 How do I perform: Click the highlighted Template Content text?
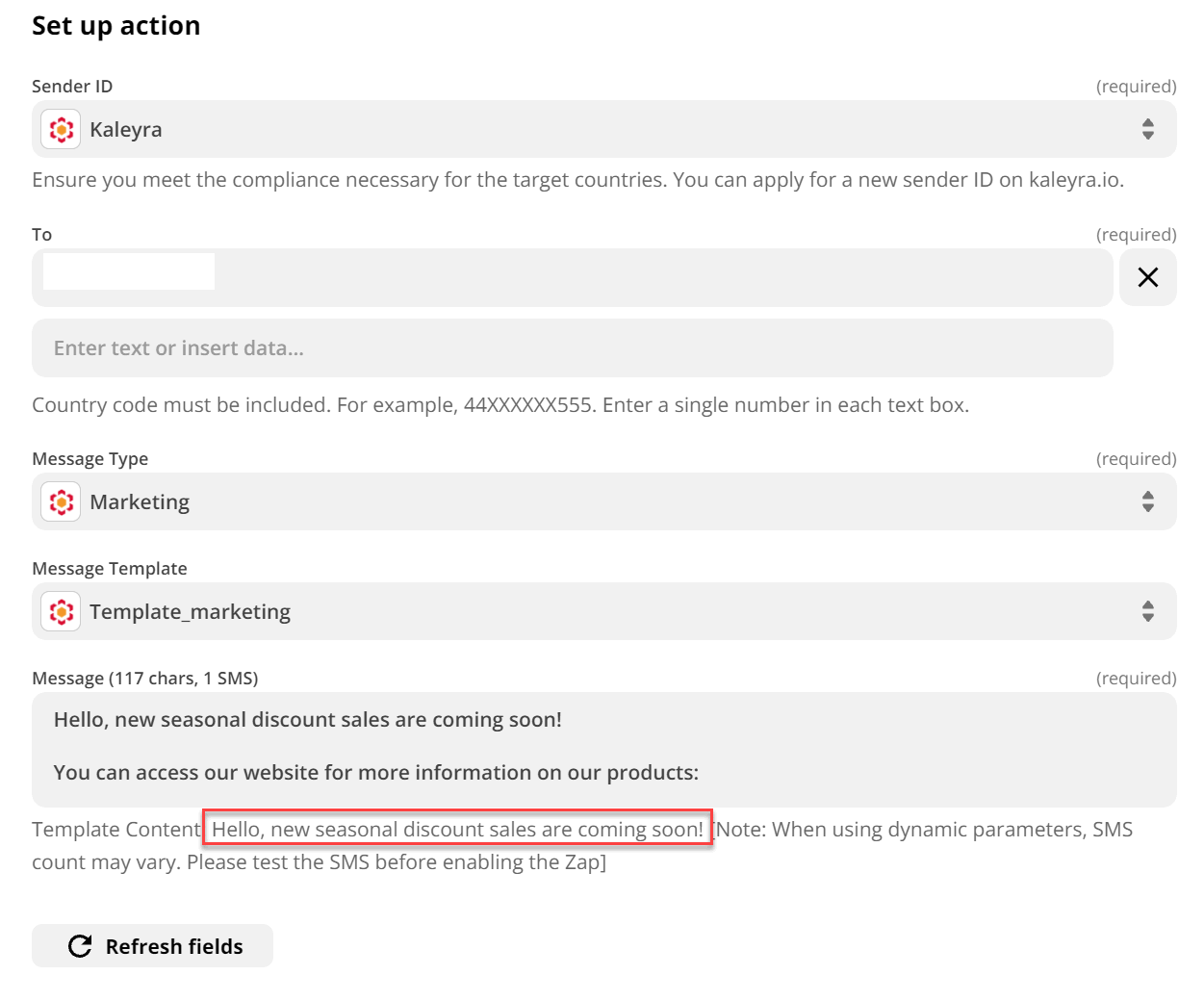tap(457, 829)
